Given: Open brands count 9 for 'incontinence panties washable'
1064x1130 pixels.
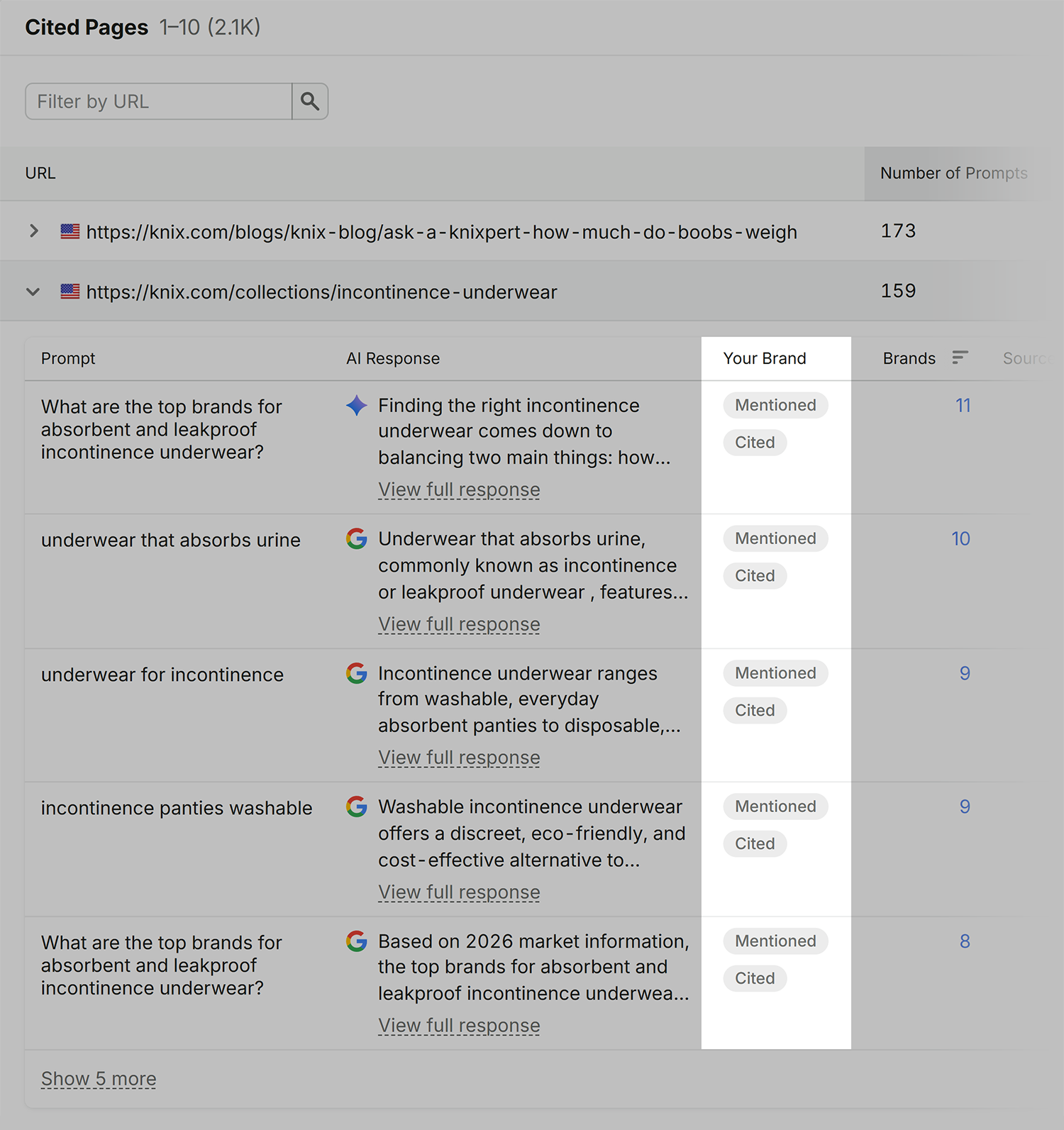Looking at the screenshot, I should click(x=965, y=807).
